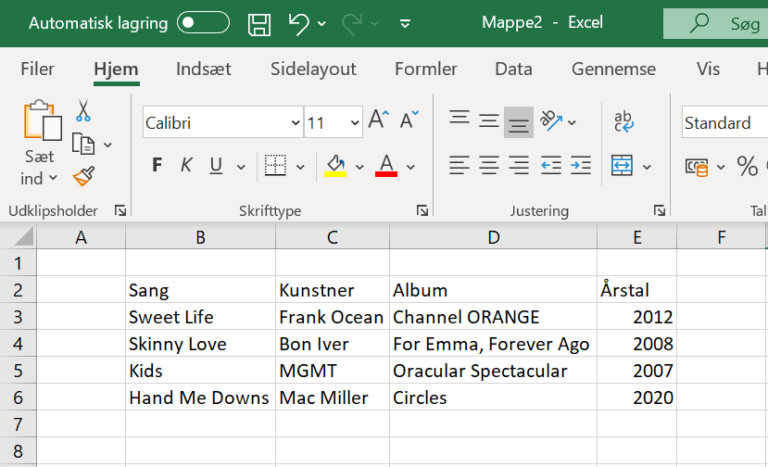The width and height of the screenshot is (768, 467).
Task: Click the Wrap Text ab icon
Action: tap(623, 122)
